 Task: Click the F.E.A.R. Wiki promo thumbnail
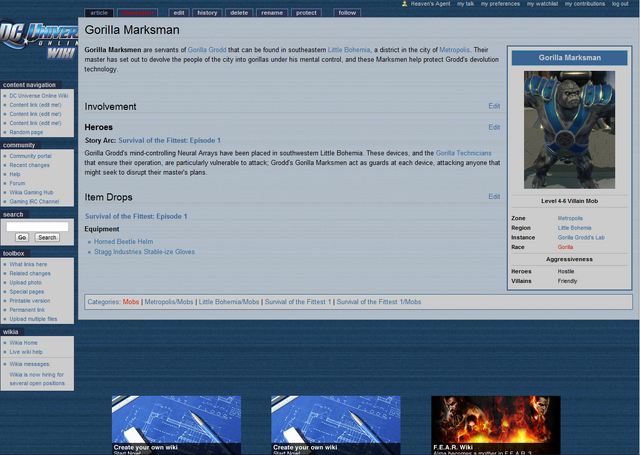click(496, 425)
